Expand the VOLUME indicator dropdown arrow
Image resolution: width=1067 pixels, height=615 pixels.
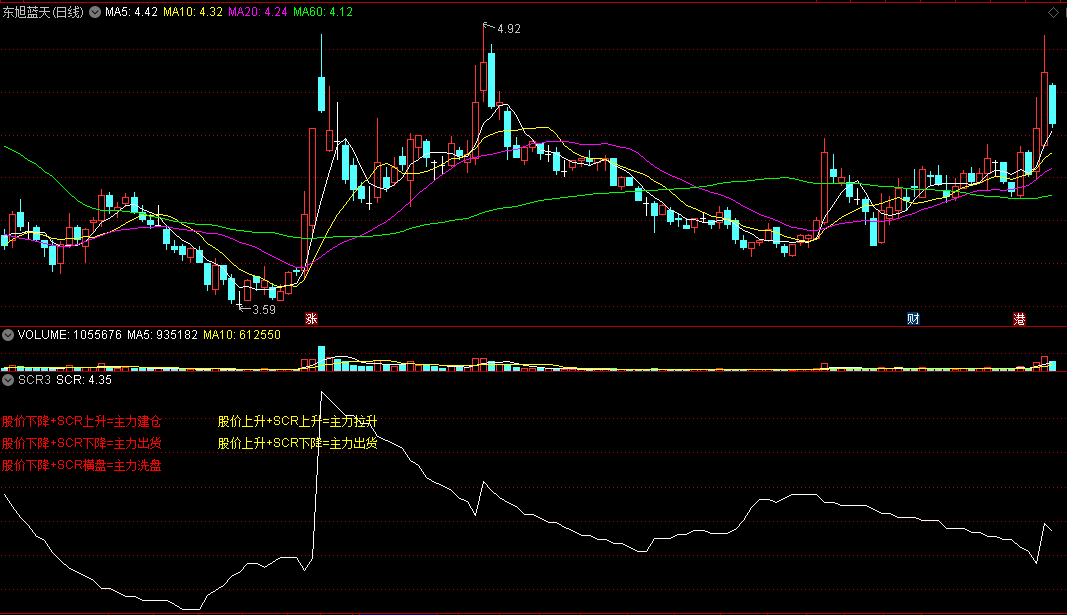click(8, 335)
